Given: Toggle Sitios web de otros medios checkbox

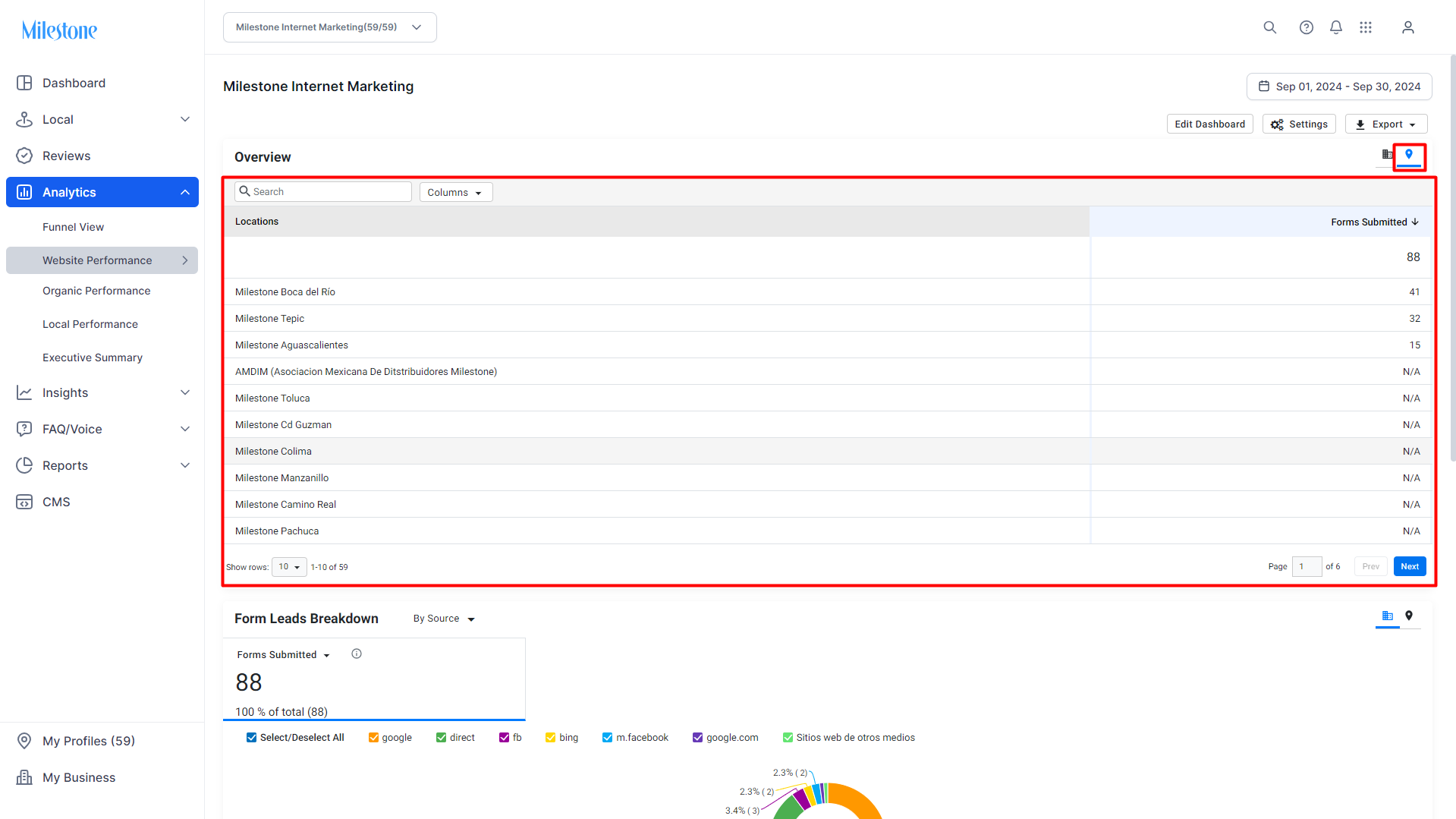Looking at the screenshot, I should 788,737.
